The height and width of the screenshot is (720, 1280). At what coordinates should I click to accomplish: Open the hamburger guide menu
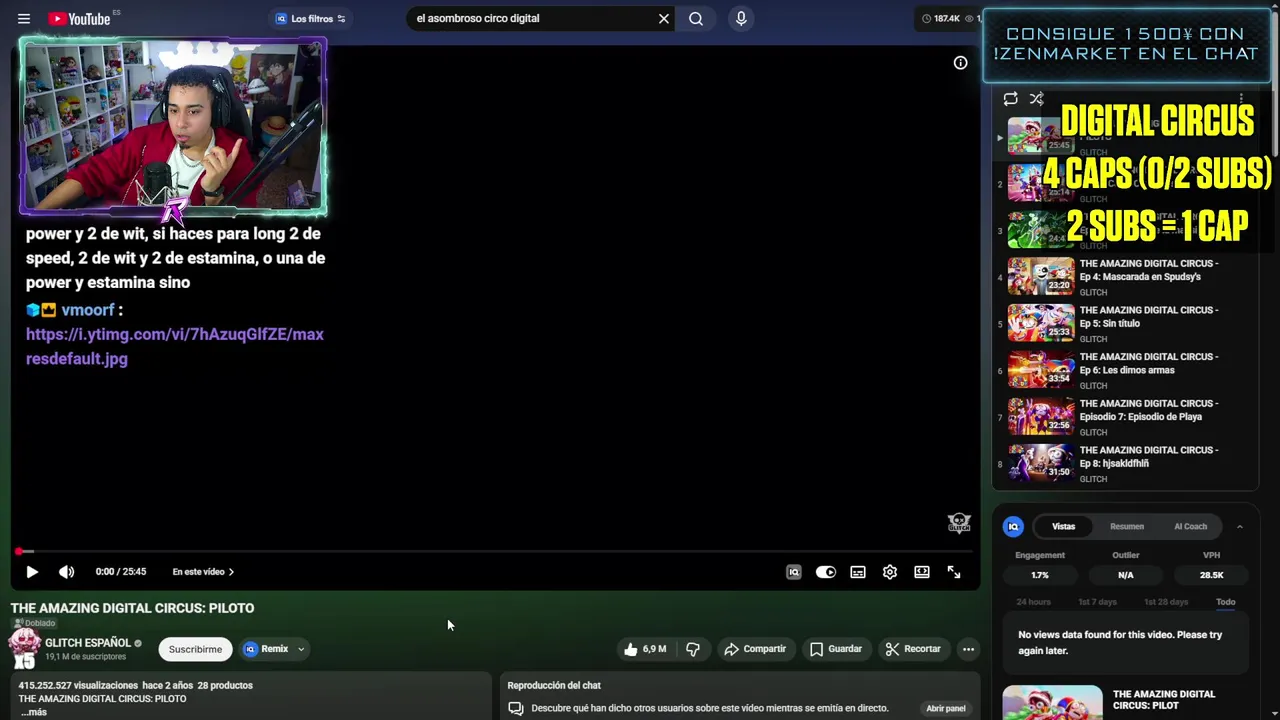[x=24, y=18]
